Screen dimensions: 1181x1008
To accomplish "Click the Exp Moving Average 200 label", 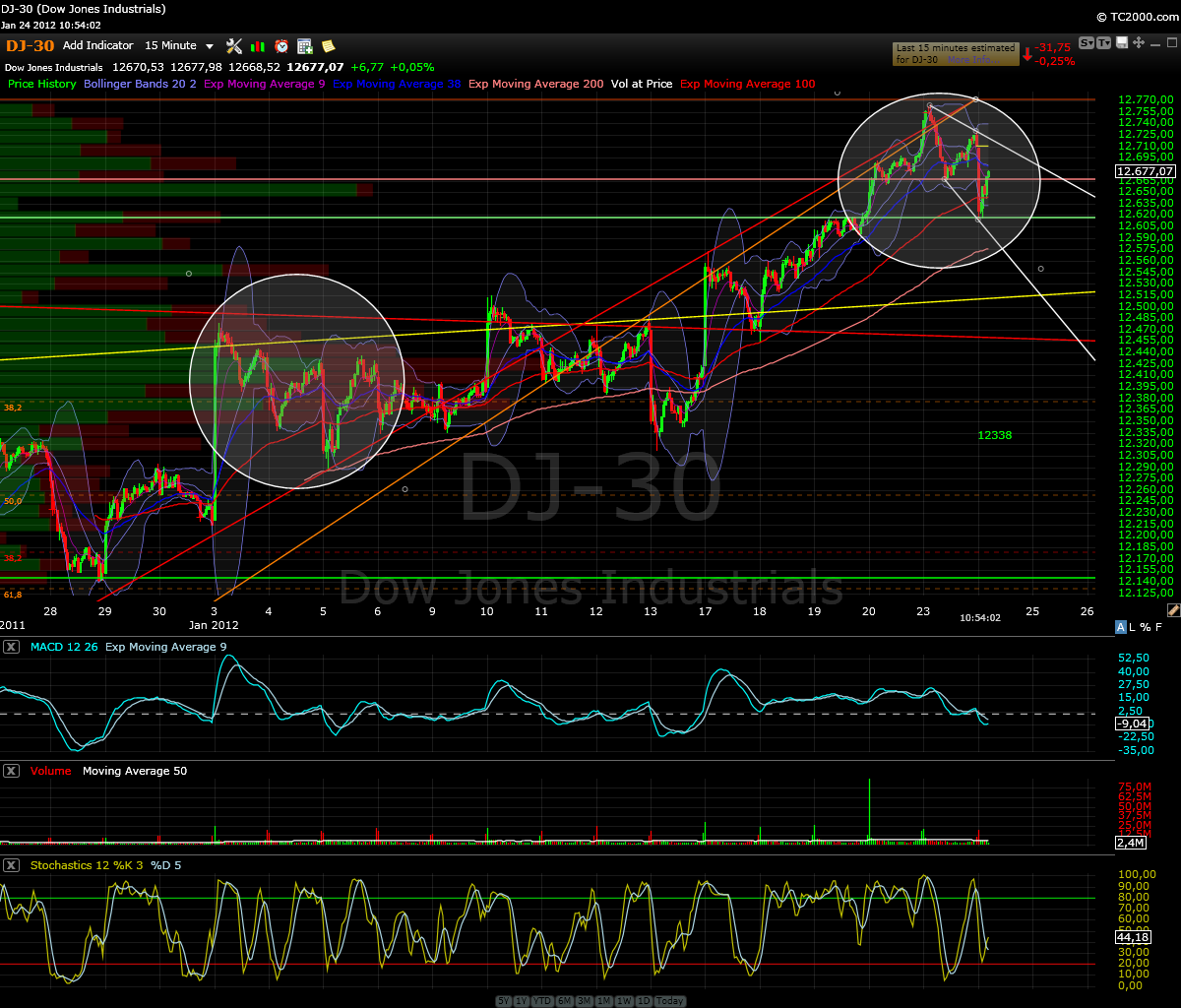I will (x=535, y=84).
